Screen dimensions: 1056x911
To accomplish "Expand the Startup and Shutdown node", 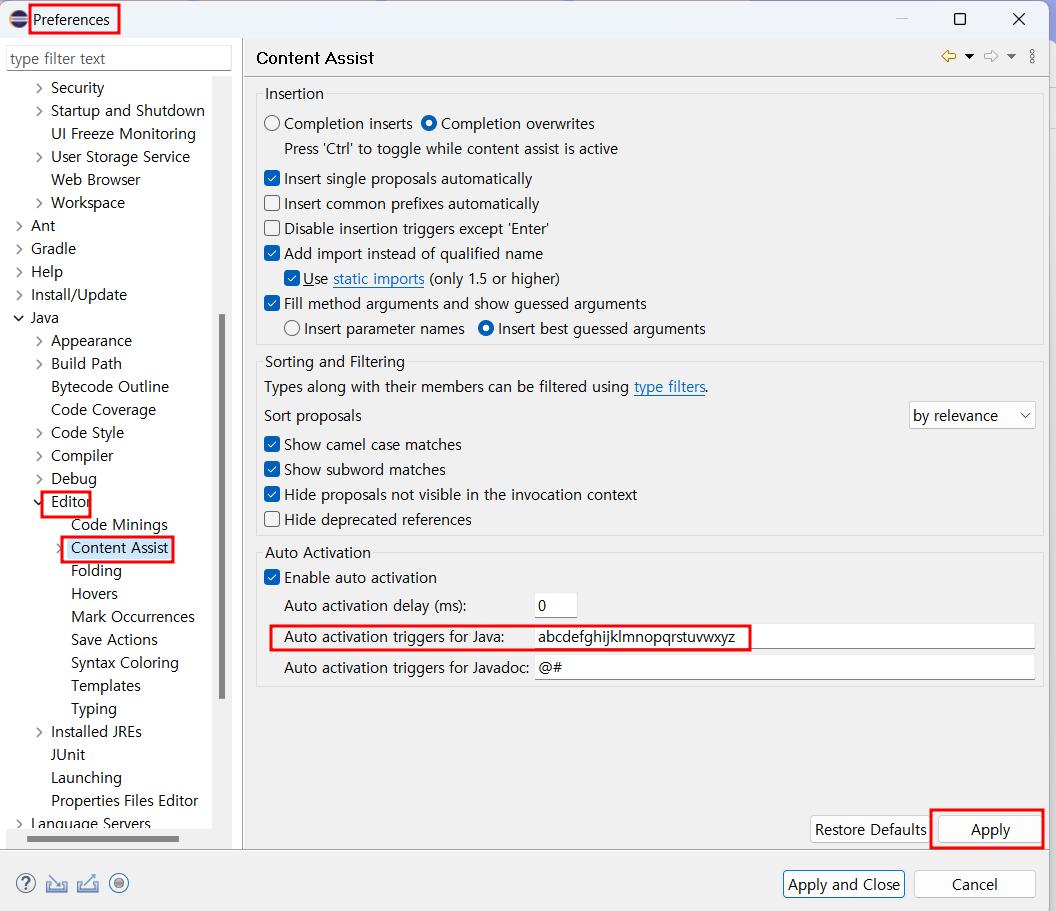I will pyautogui.click(x=39, y=111).
